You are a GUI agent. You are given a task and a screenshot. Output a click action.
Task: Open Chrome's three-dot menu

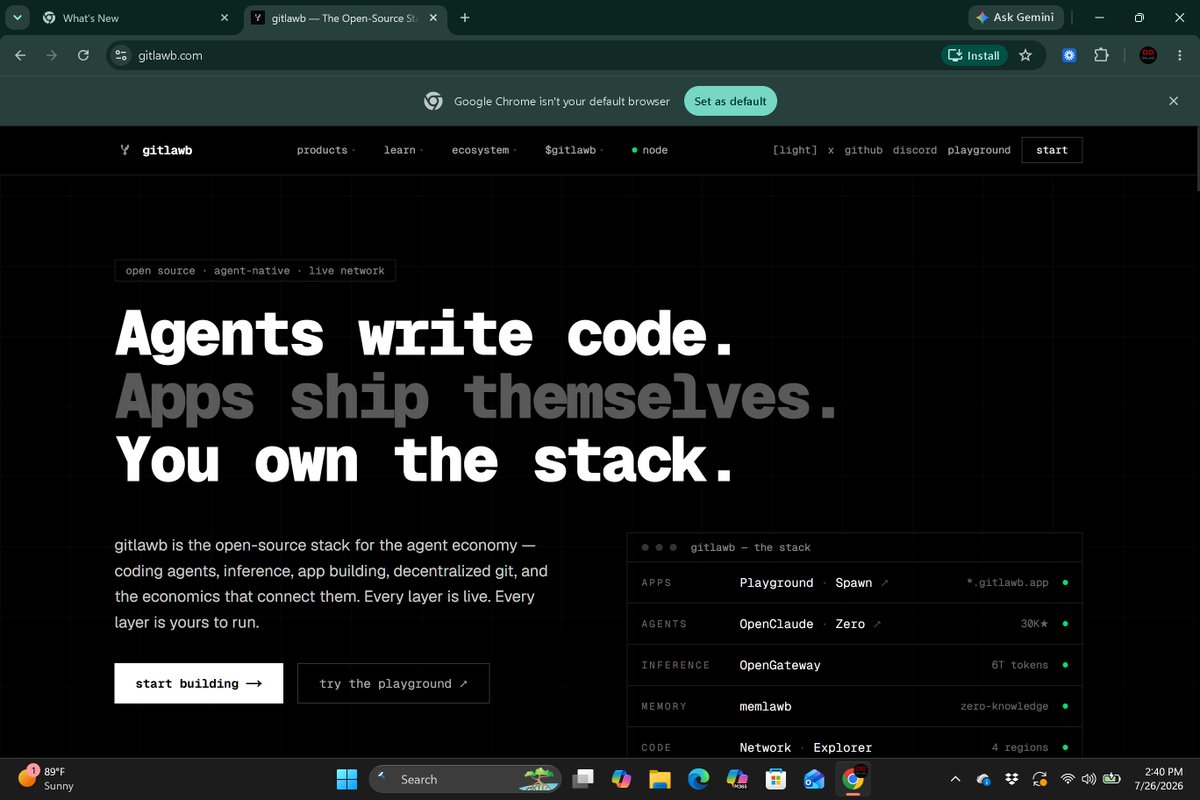pyautogui.click(x=1180, y=56)
